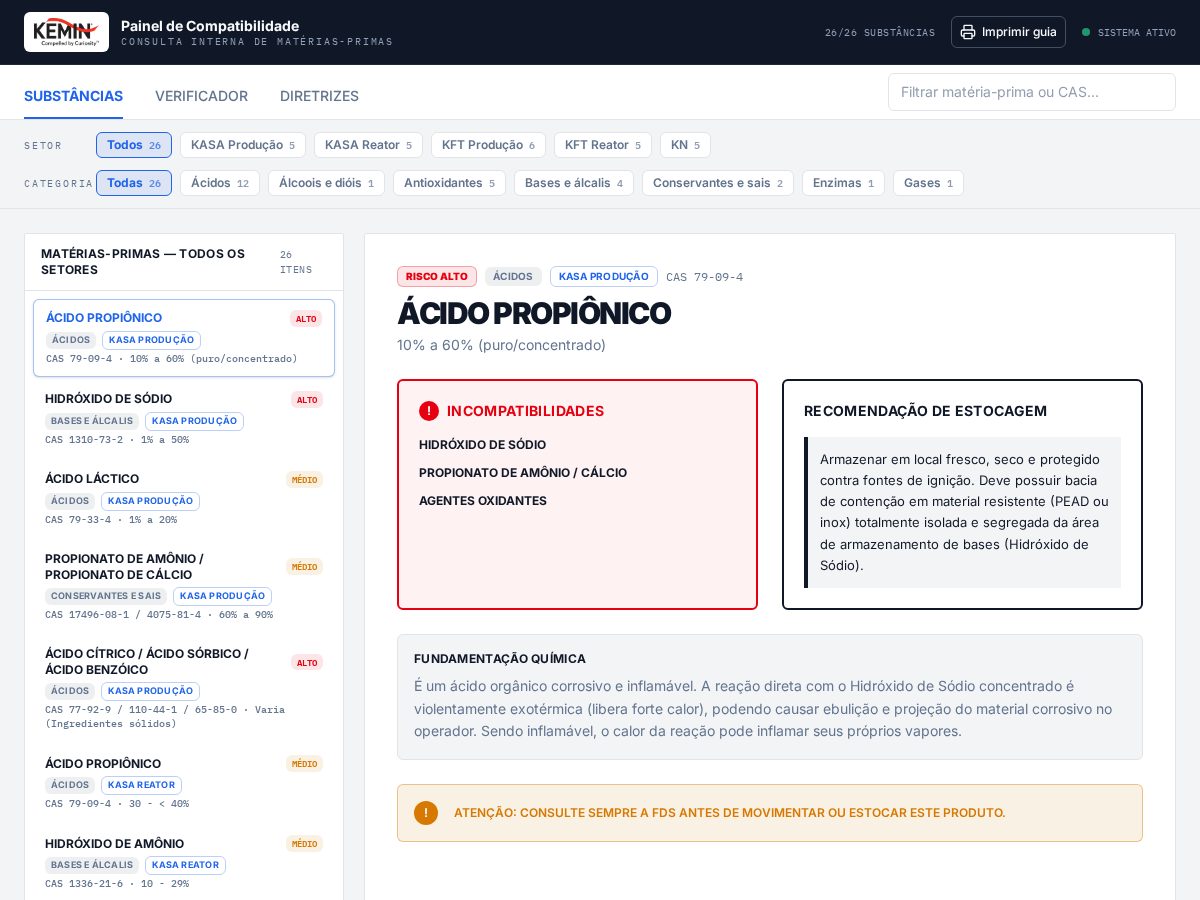This screenshot has width=1200, height=900.
Task: Click the 26/26 substâncias counter
Action: [880, 33]
